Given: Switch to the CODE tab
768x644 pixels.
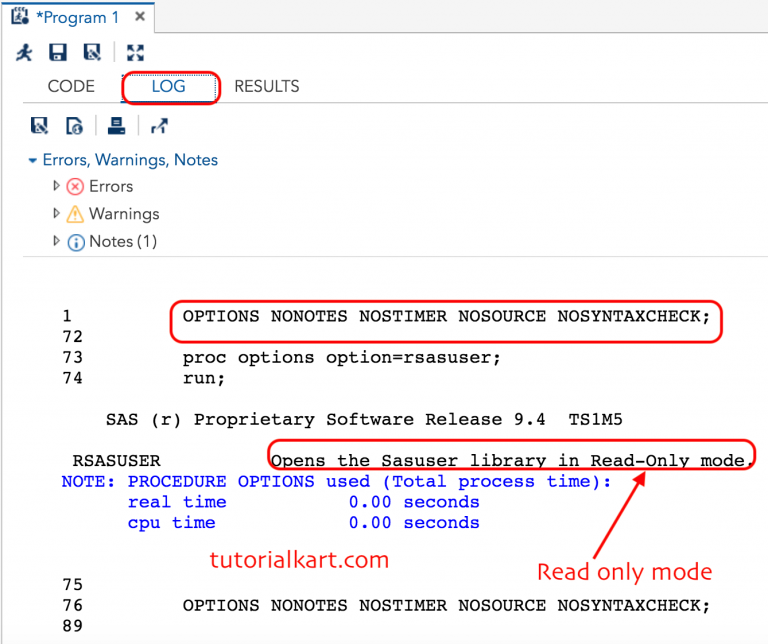Looking at the screenshot, I should point(71,87).
